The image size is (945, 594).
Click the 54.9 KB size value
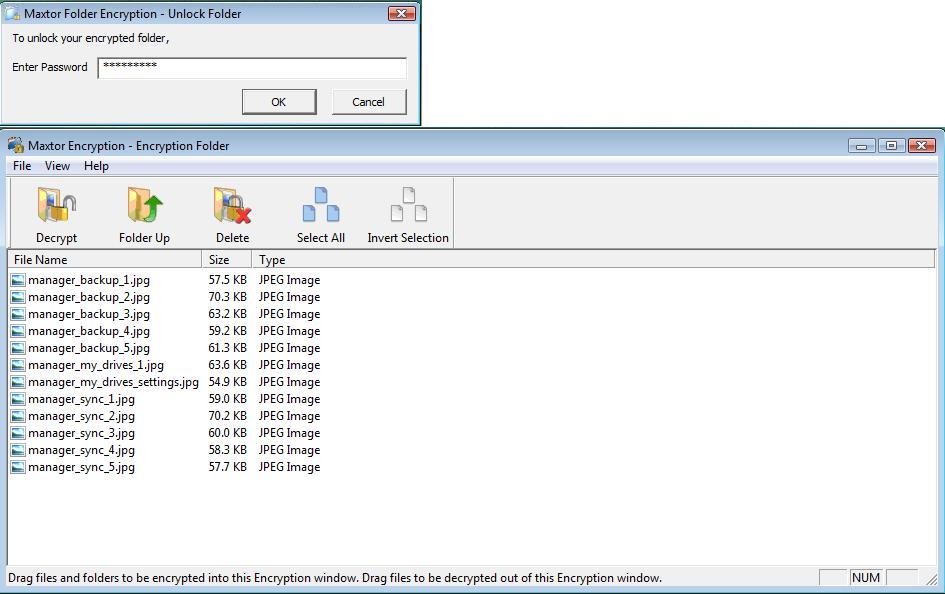(228, 382)
